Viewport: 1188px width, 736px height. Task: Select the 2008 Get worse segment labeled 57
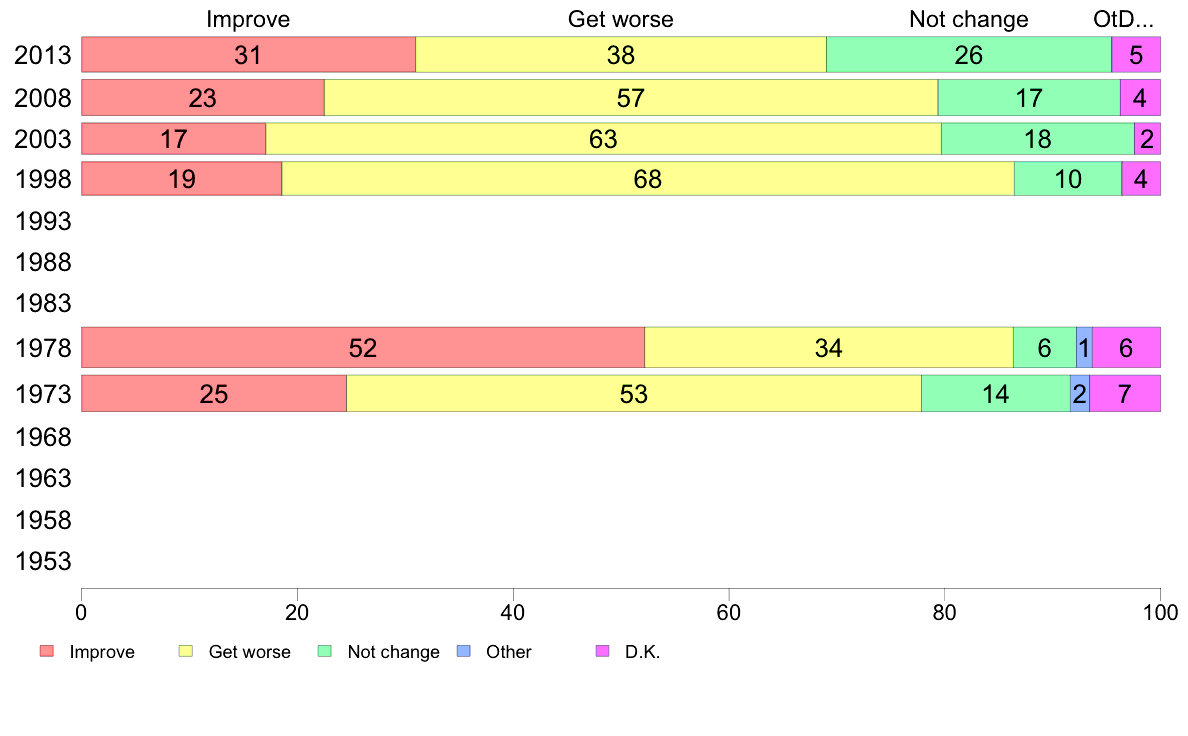point(631,98)
